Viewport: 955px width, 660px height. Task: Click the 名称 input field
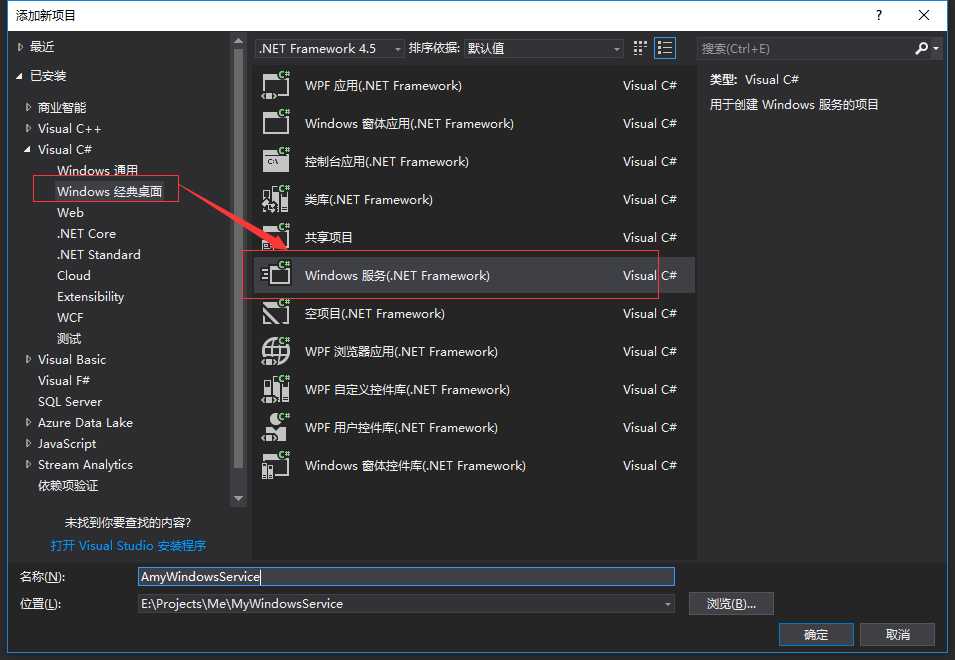click(x=406, y=576)
